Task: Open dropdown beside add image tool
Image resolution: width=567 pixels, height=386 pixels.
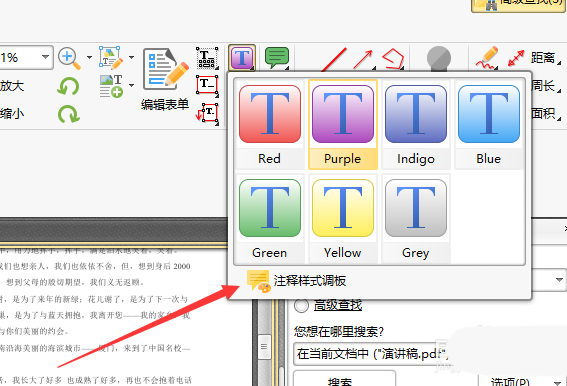Action: point(131,85)
